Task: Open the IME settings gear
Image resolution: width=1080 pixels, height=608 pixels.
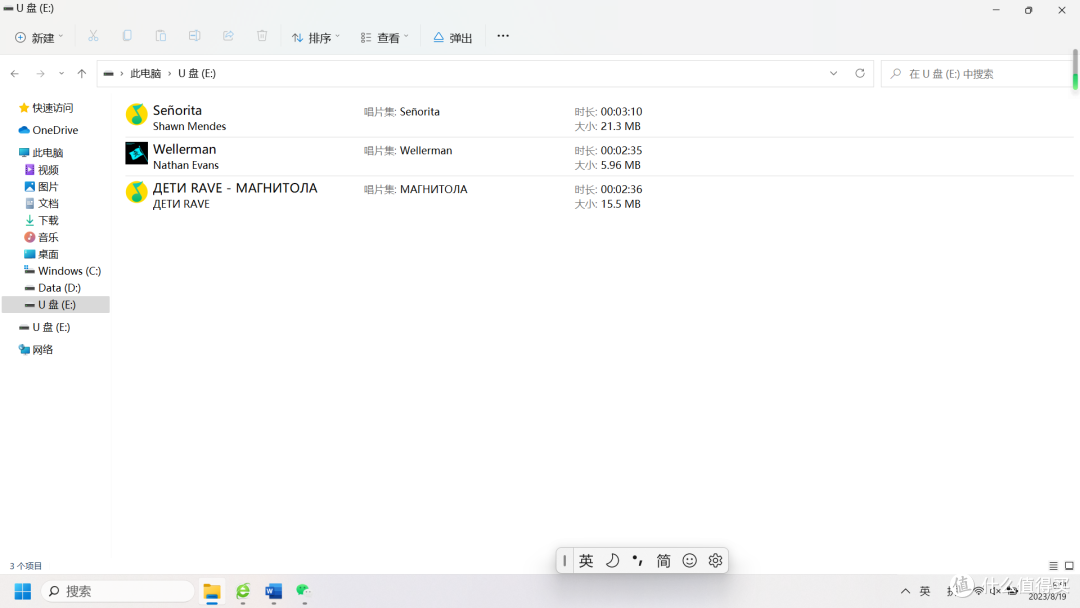Action: 715,560
